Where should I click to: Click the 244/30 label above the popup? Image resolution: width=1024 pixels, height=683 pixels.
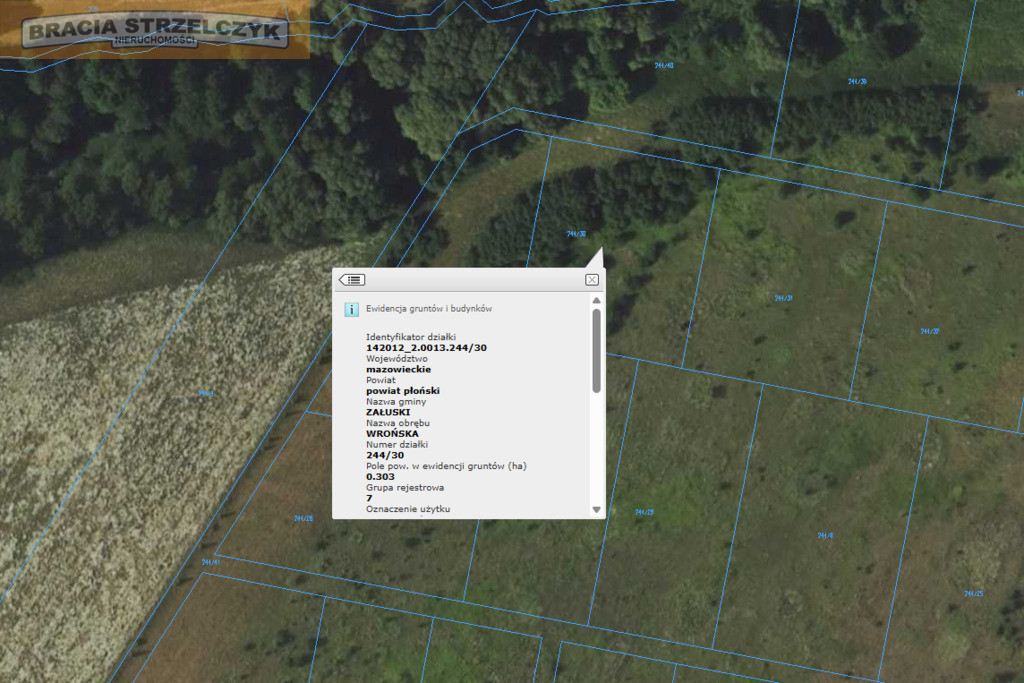pos(576,234)
